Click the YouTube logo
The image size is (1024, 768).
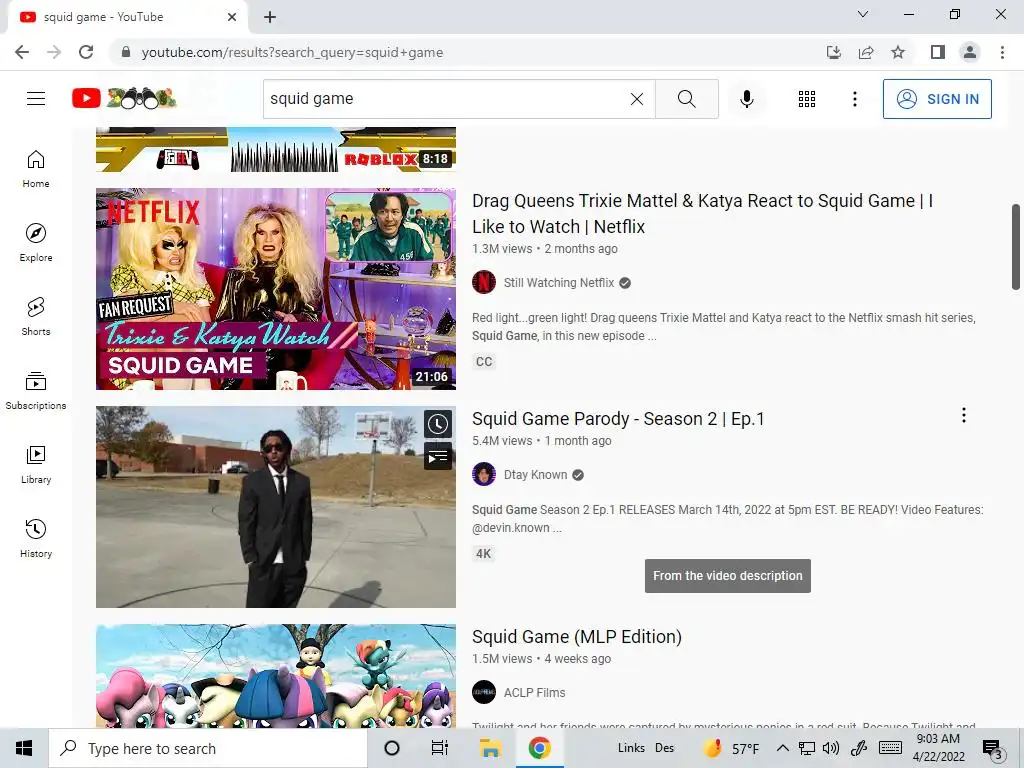[123, 99]
